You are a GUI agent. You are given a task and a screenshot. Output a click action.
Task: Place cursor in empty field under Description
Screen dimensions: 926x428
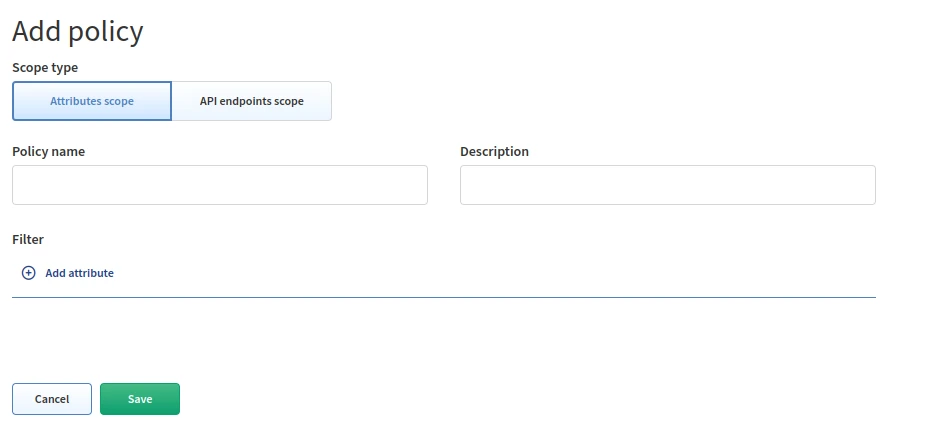click(667, 185)
